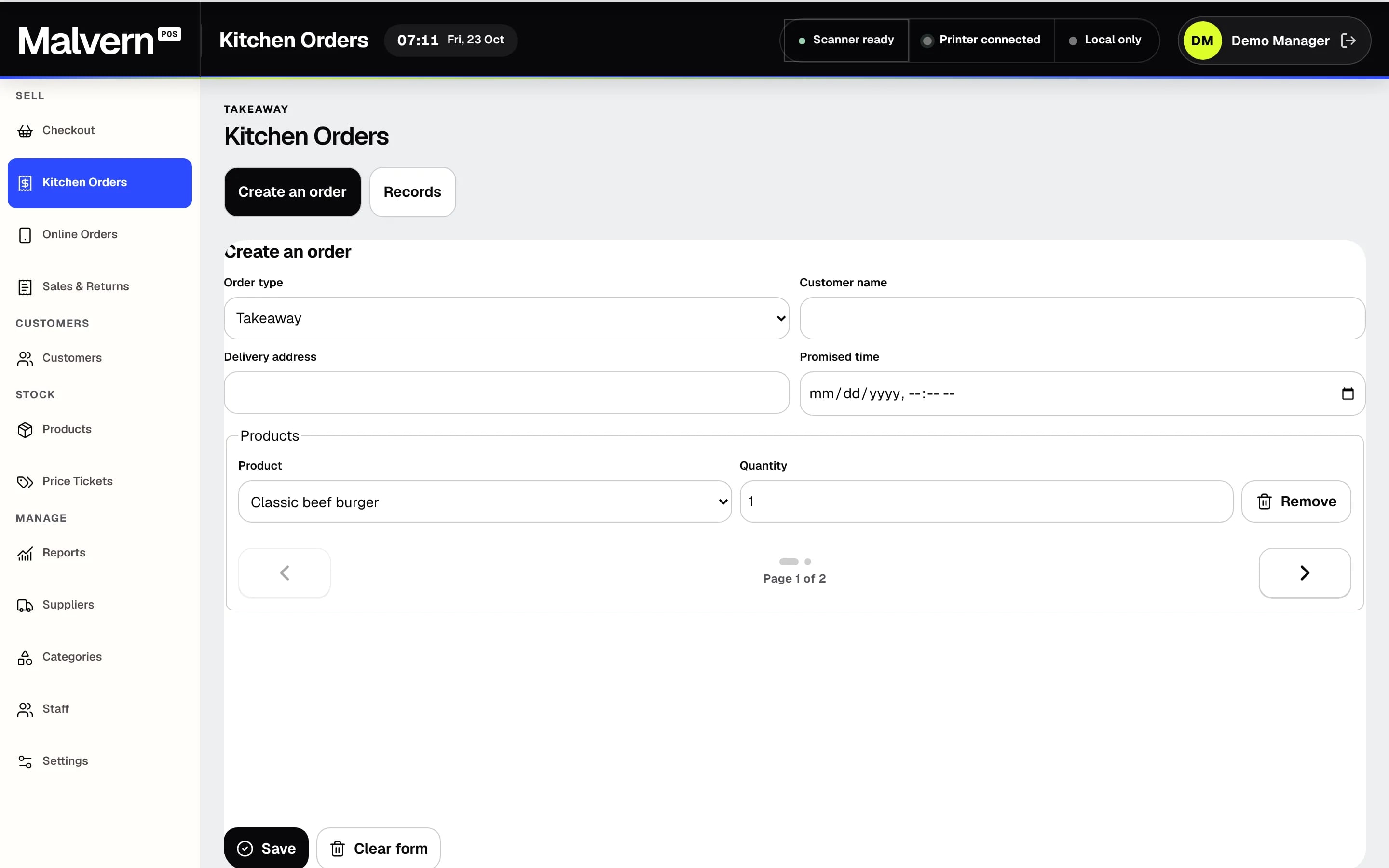Screen dimensions: 1389x868
Task: Focus the Delivery address field
Action: click(506, 393)
